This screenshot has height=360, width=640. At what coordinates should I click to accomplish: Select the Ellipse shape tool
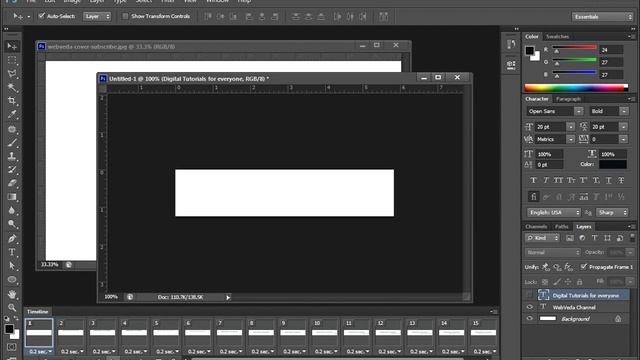[12, 280]
